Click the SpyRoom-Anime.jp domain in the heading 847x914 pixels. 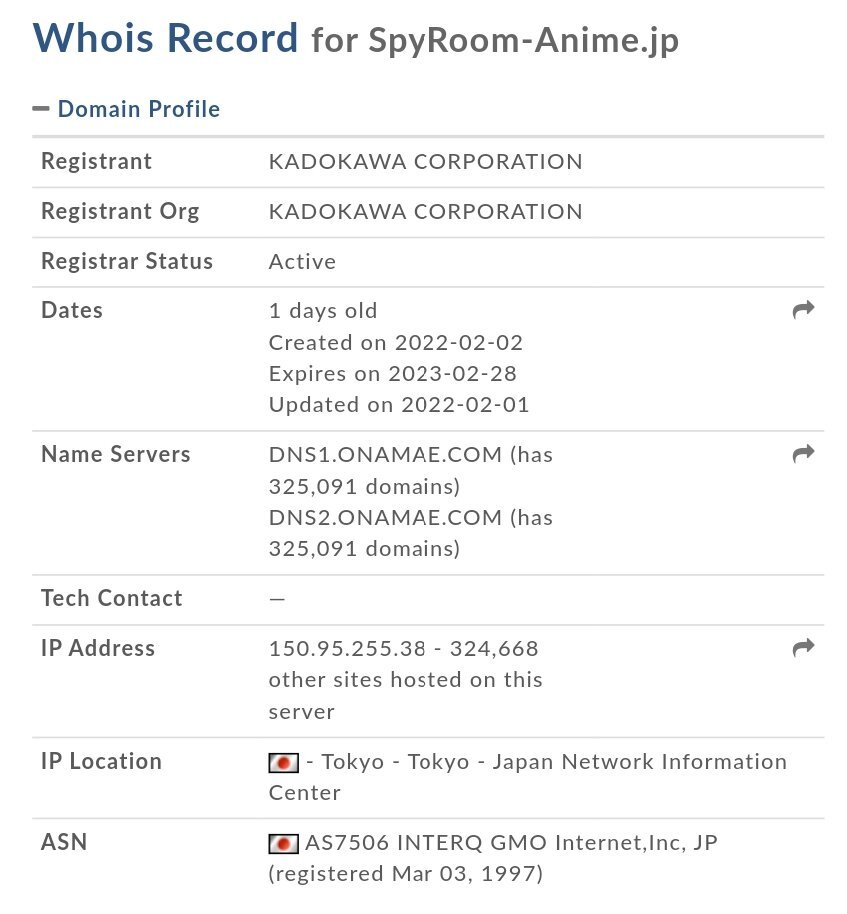pyautogui.click(x=523, y=41)
